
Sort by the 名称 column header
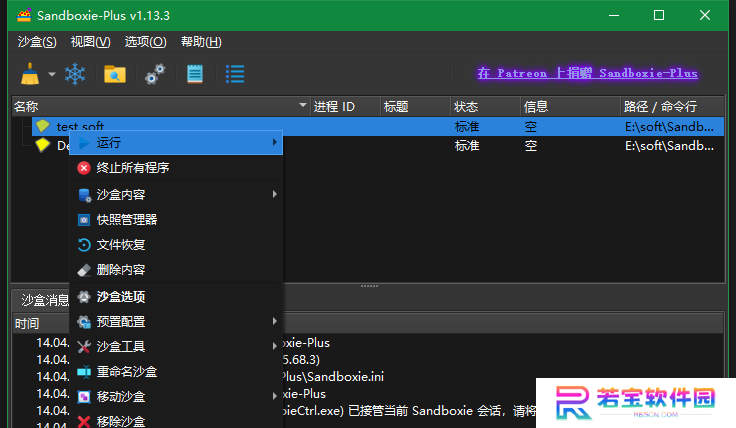coord(161,107)
